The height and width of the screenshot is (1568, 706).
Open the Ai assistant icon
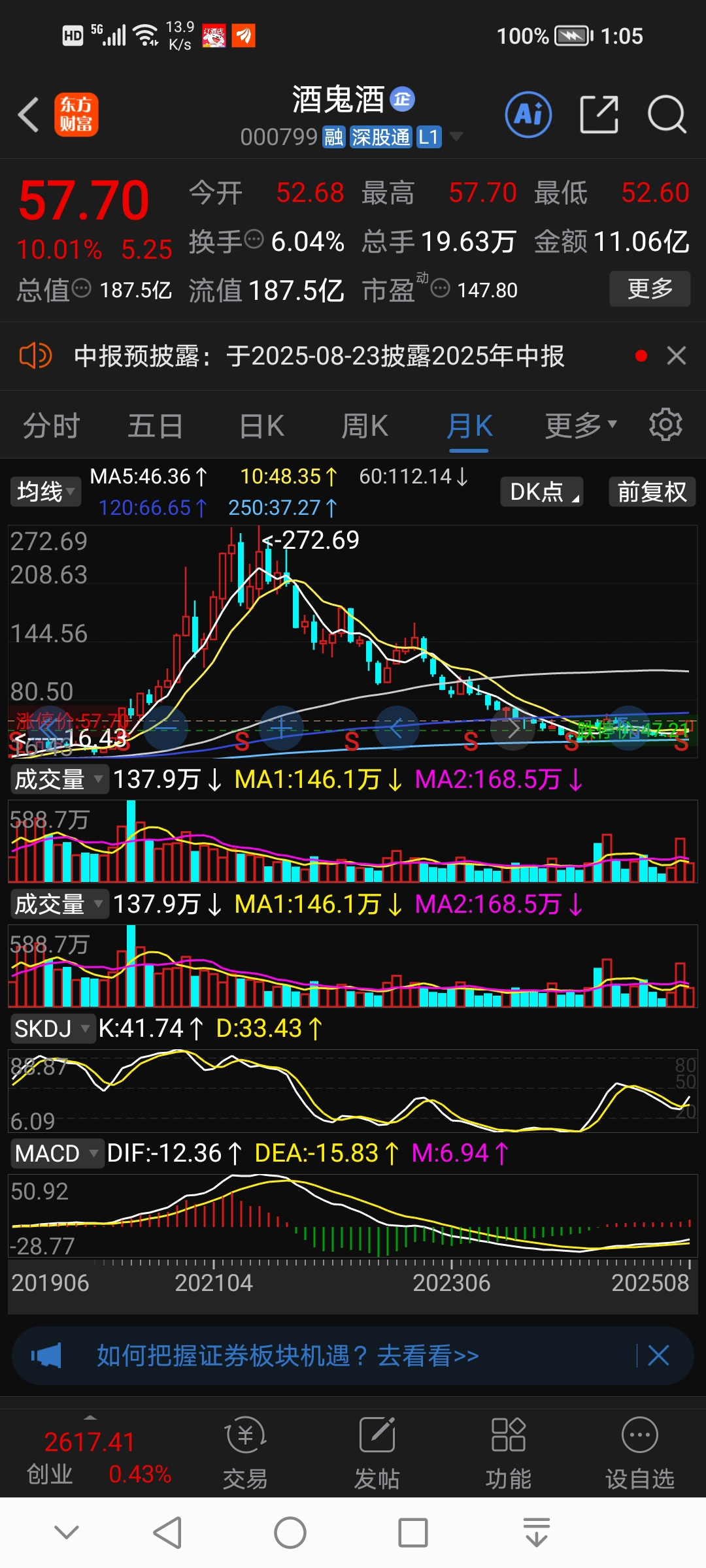tap(528, 115)
